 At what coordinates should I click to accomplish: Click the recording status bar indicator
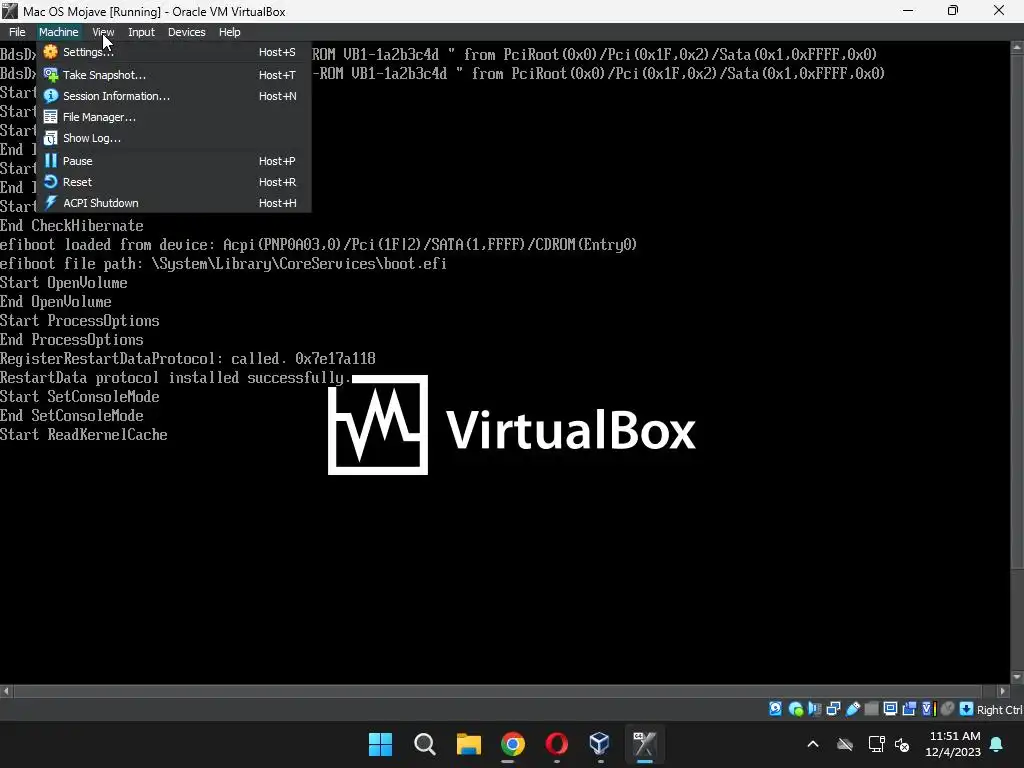tap(909, 709)
